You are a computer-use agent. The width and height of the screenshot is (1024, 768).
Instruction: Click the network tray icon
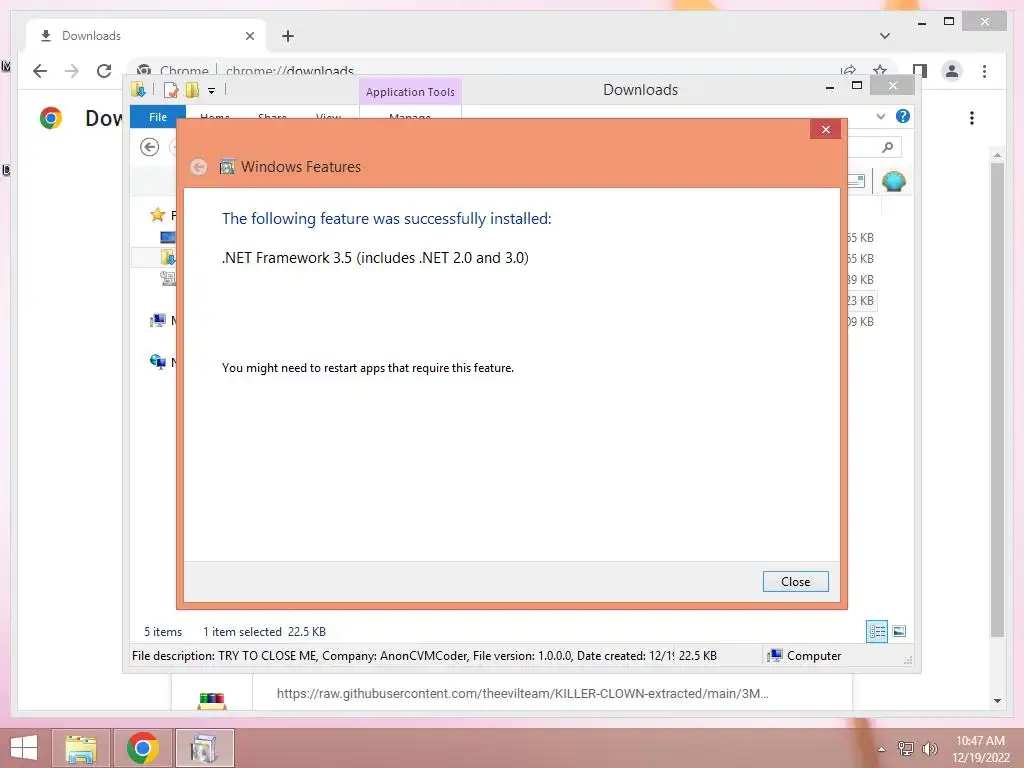click(x=905, y=748)
